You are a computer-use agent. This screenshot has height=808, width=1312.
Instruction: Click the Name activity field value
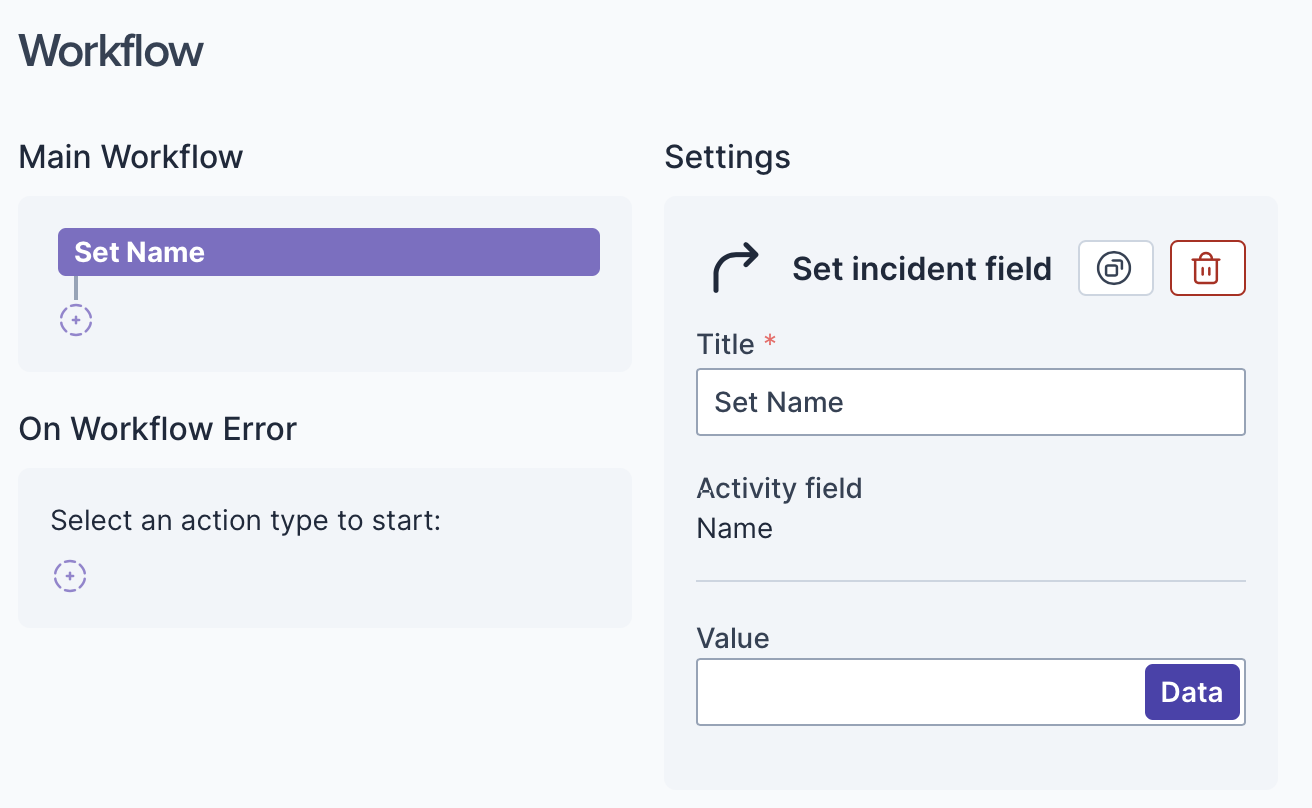click(734, 528)
